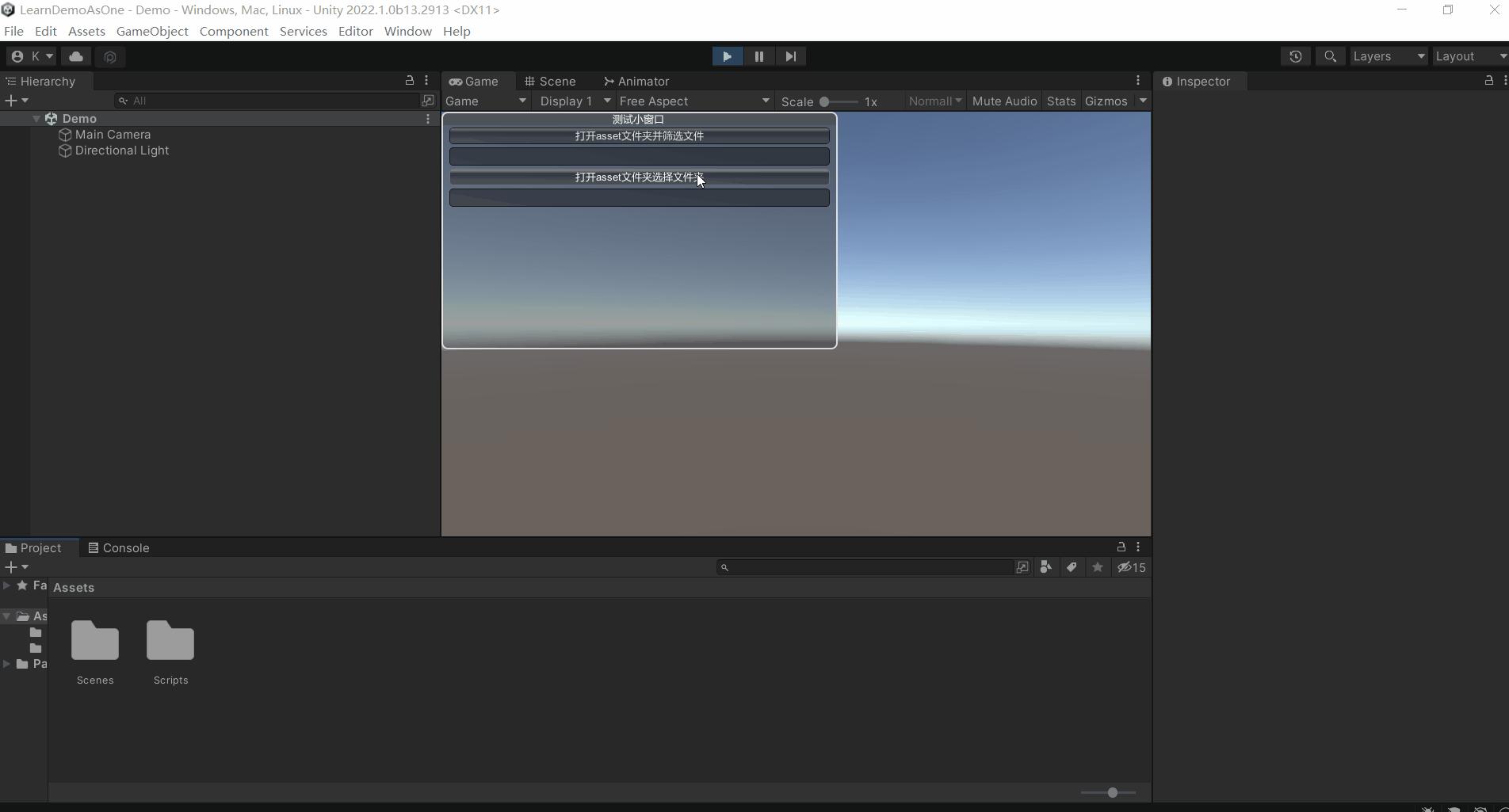The height and width of the screenshot is (812, 1509).
Task: Click the label filter icon in Project toolbar
Action: click(x=1072, y=567)
